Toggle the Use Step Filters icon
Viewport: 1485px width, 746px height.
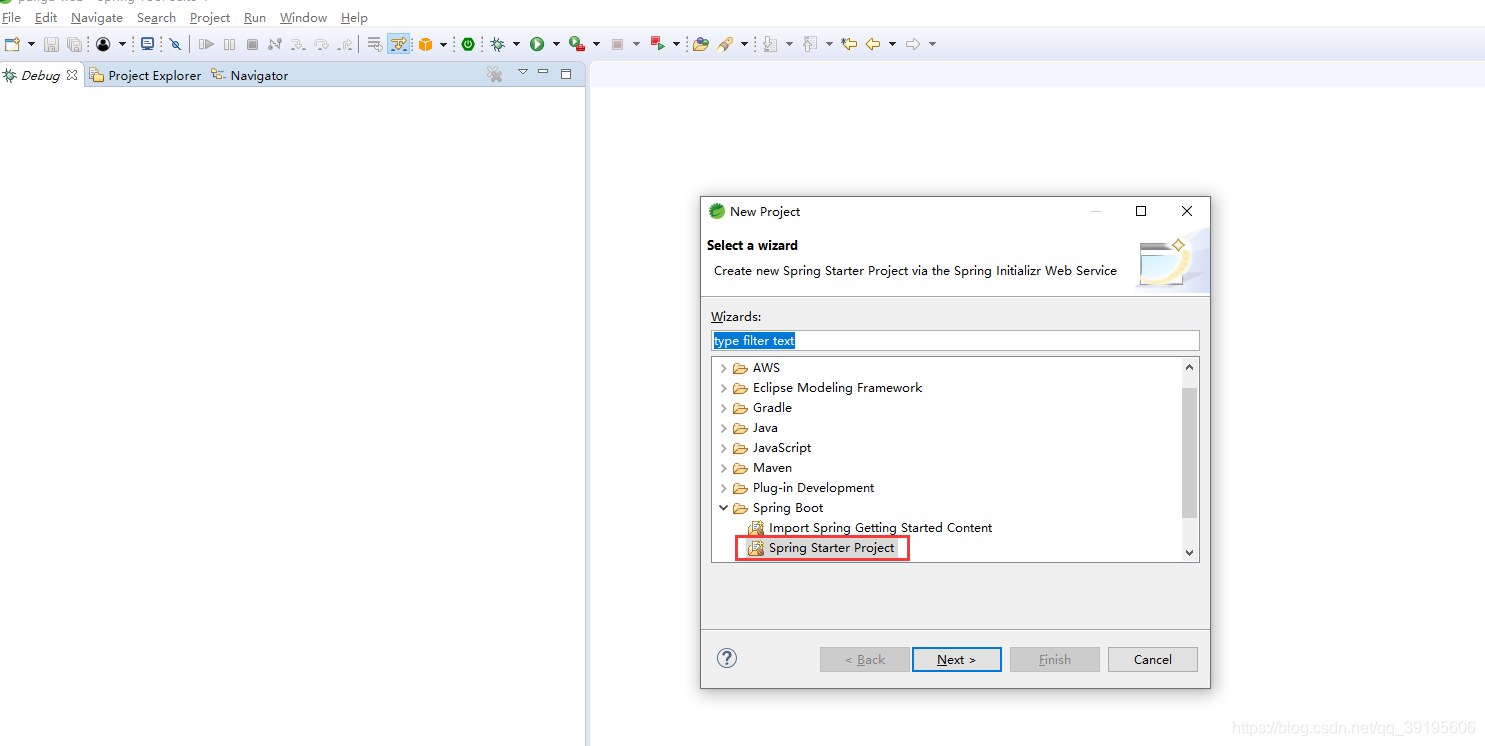398,44
